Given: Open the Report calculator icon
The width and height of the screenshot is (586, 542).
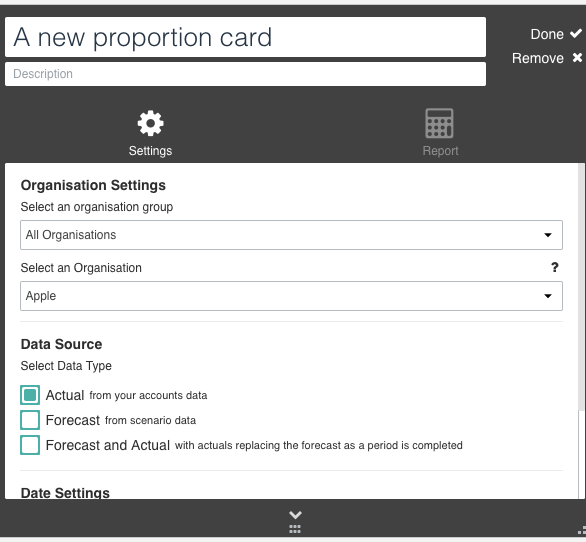Looking at the screenshot, I should (x=440, y=123).
